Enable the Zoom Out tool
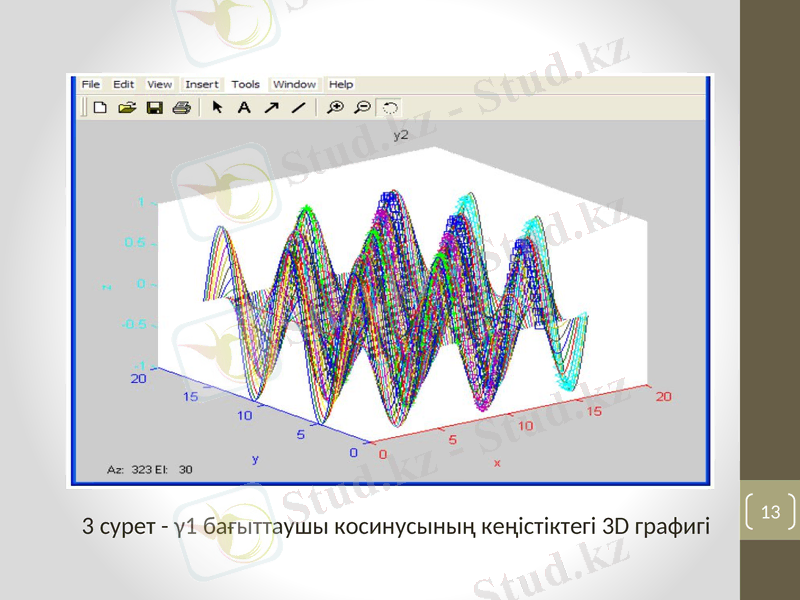This screenshot has width=800, height=600. pyautogui.click(x=363, y=106)
